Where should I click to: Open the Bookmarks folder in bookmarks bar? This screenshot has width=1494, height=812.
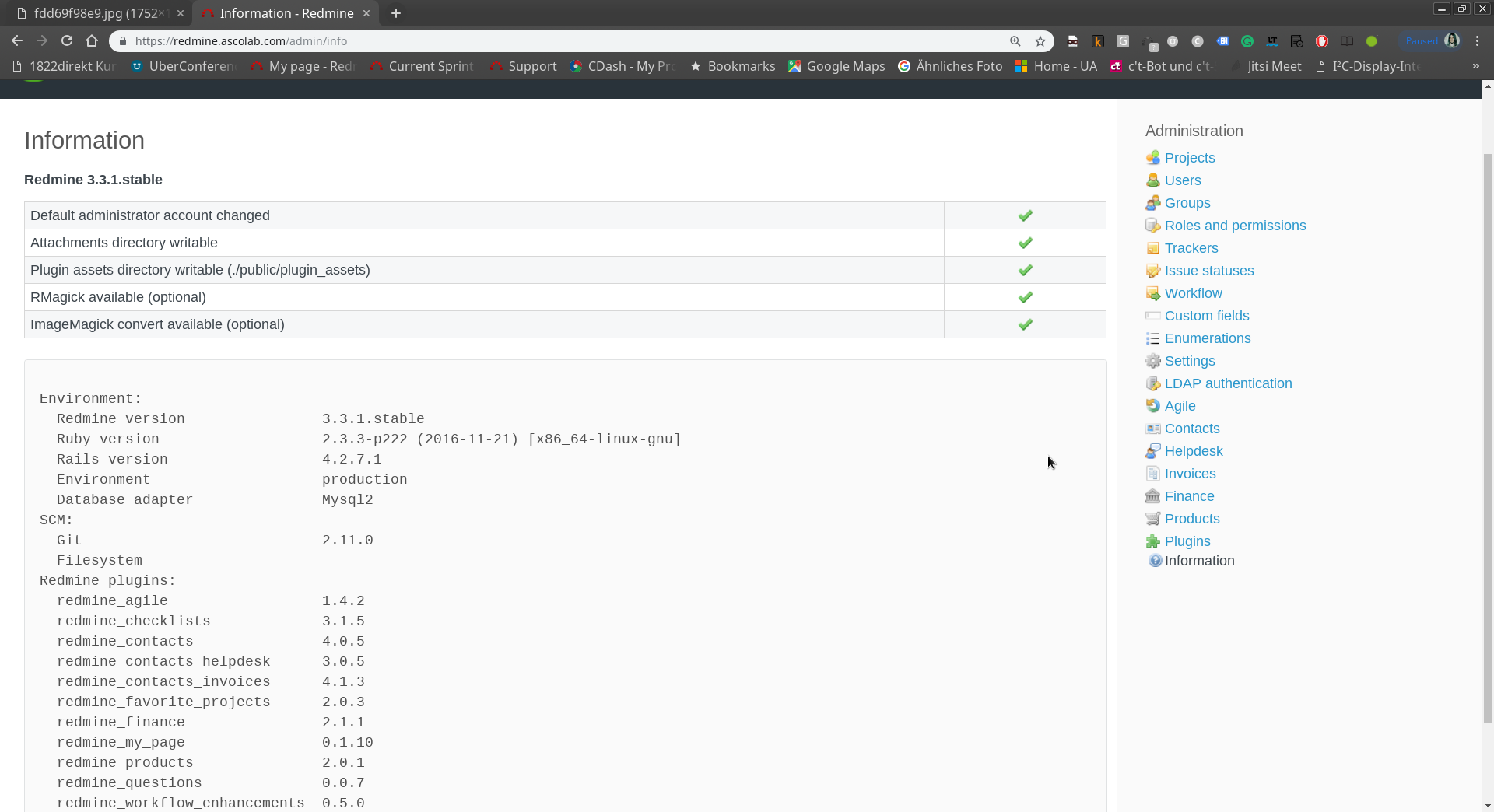733,66
